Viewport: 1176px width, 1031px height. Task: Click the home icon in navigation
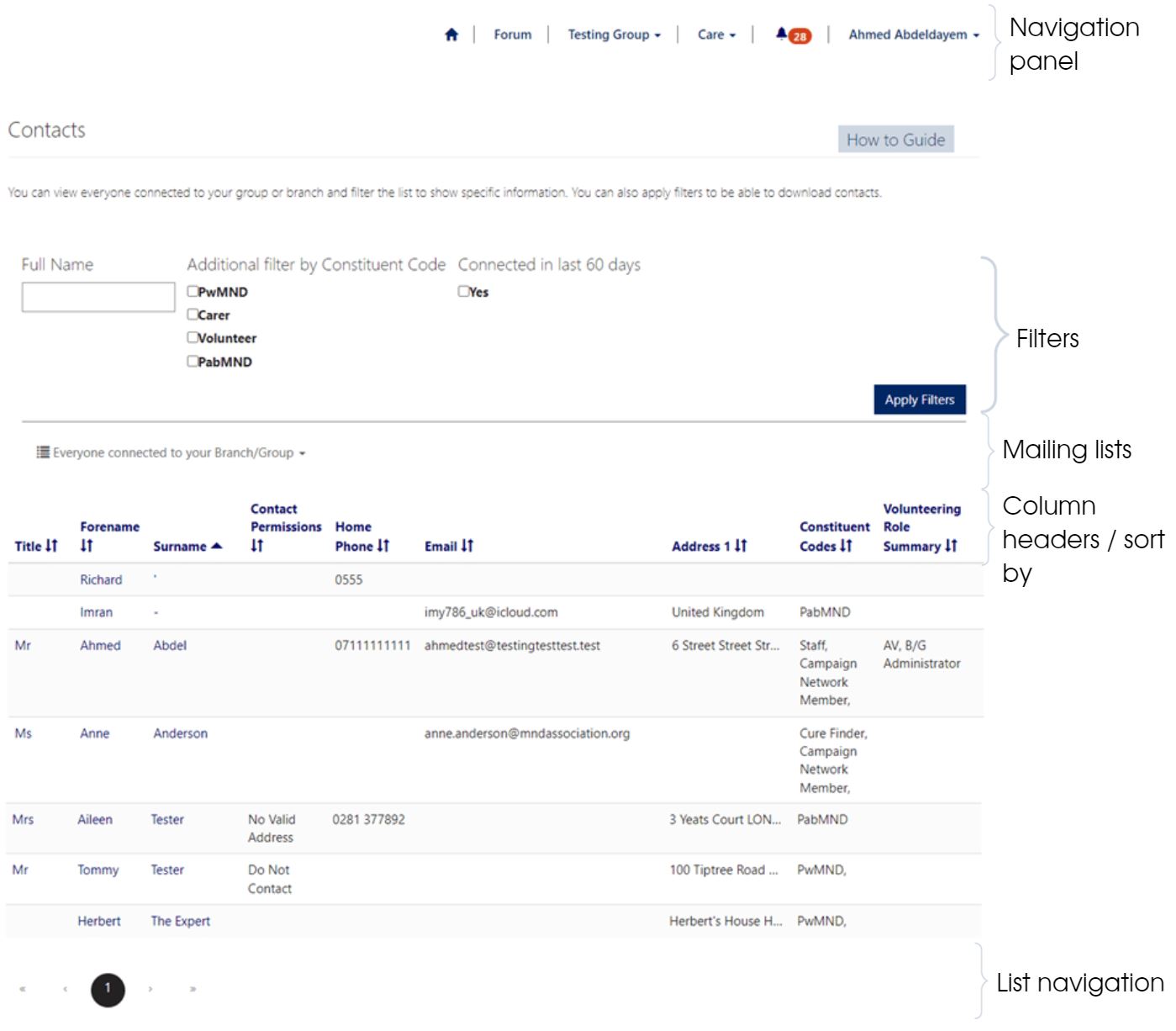click(x=451, y=34)
